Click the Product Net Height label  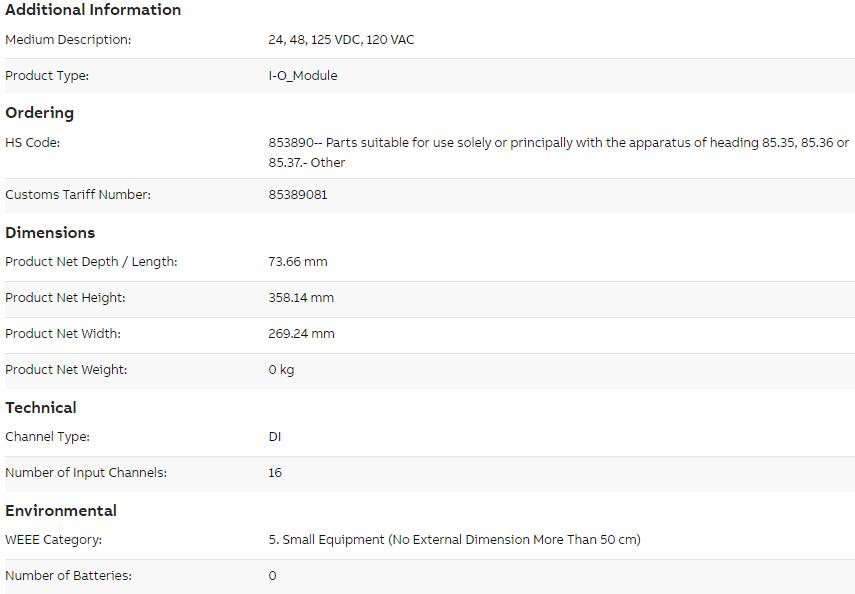[65, 298]
